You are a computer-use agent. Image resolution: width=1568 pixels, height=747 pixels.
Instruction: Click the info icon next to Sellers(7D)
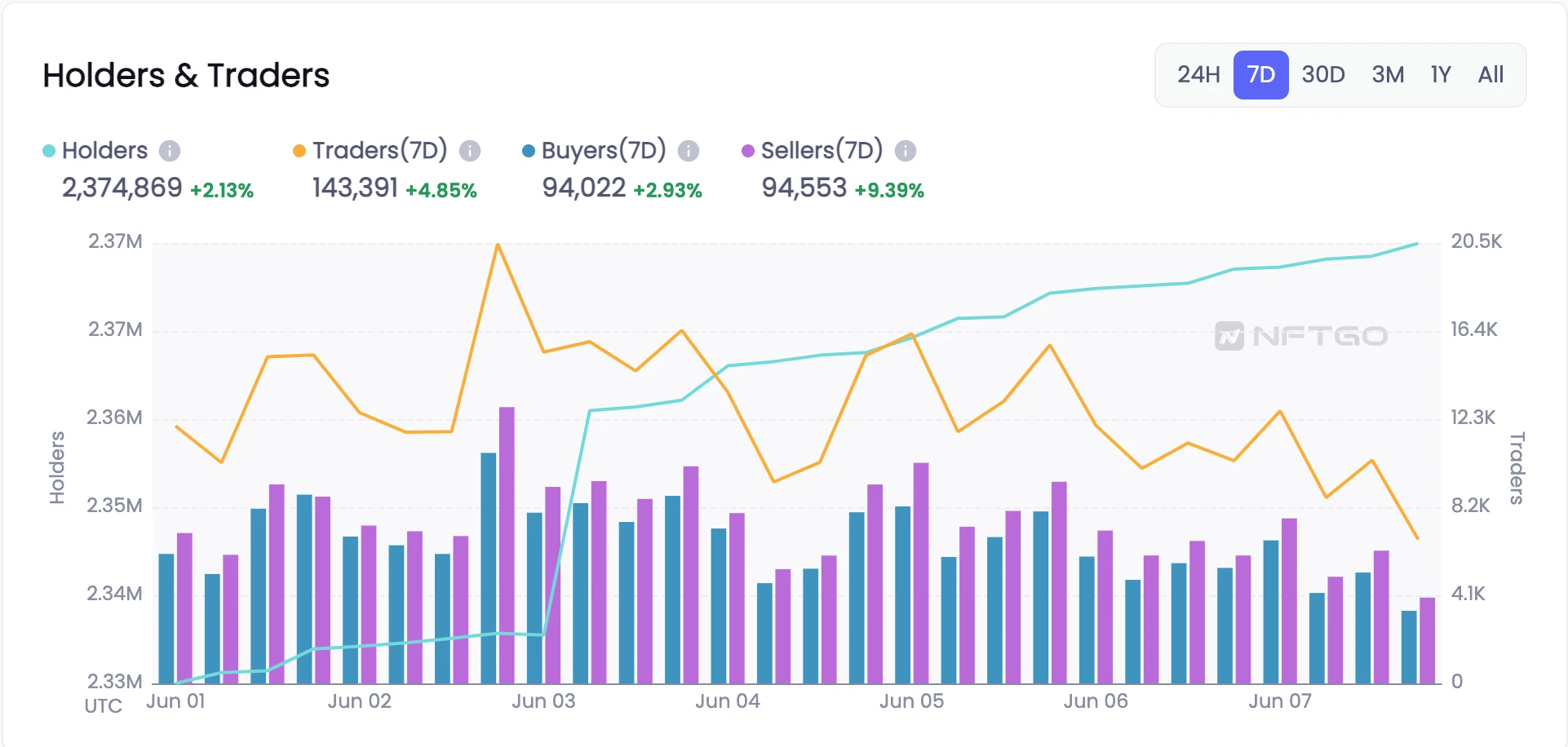click(906, 151)
